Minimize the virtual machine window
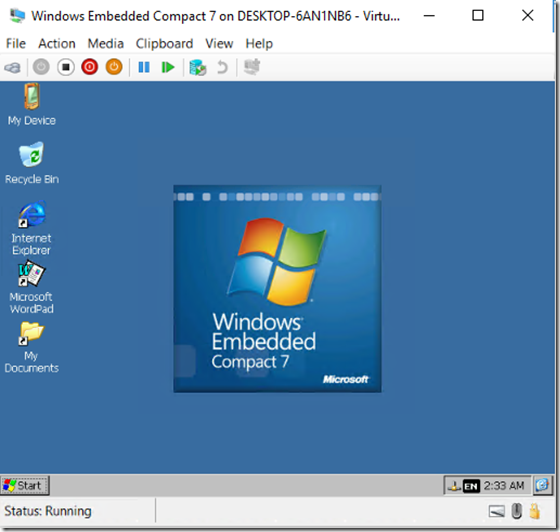 pos(429,15)
